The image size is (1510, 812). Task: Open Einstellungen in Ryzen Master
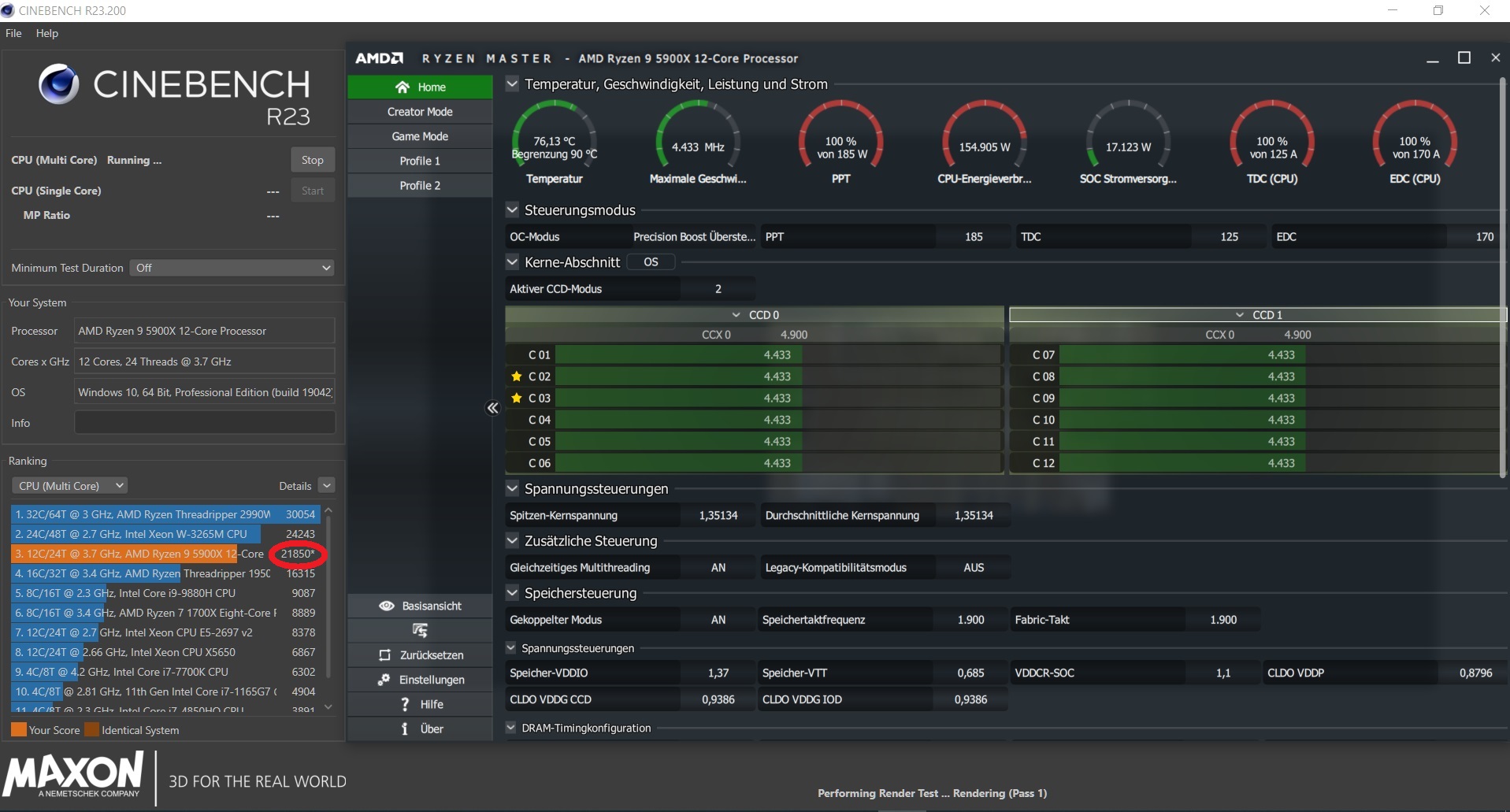tap(420, 680)
